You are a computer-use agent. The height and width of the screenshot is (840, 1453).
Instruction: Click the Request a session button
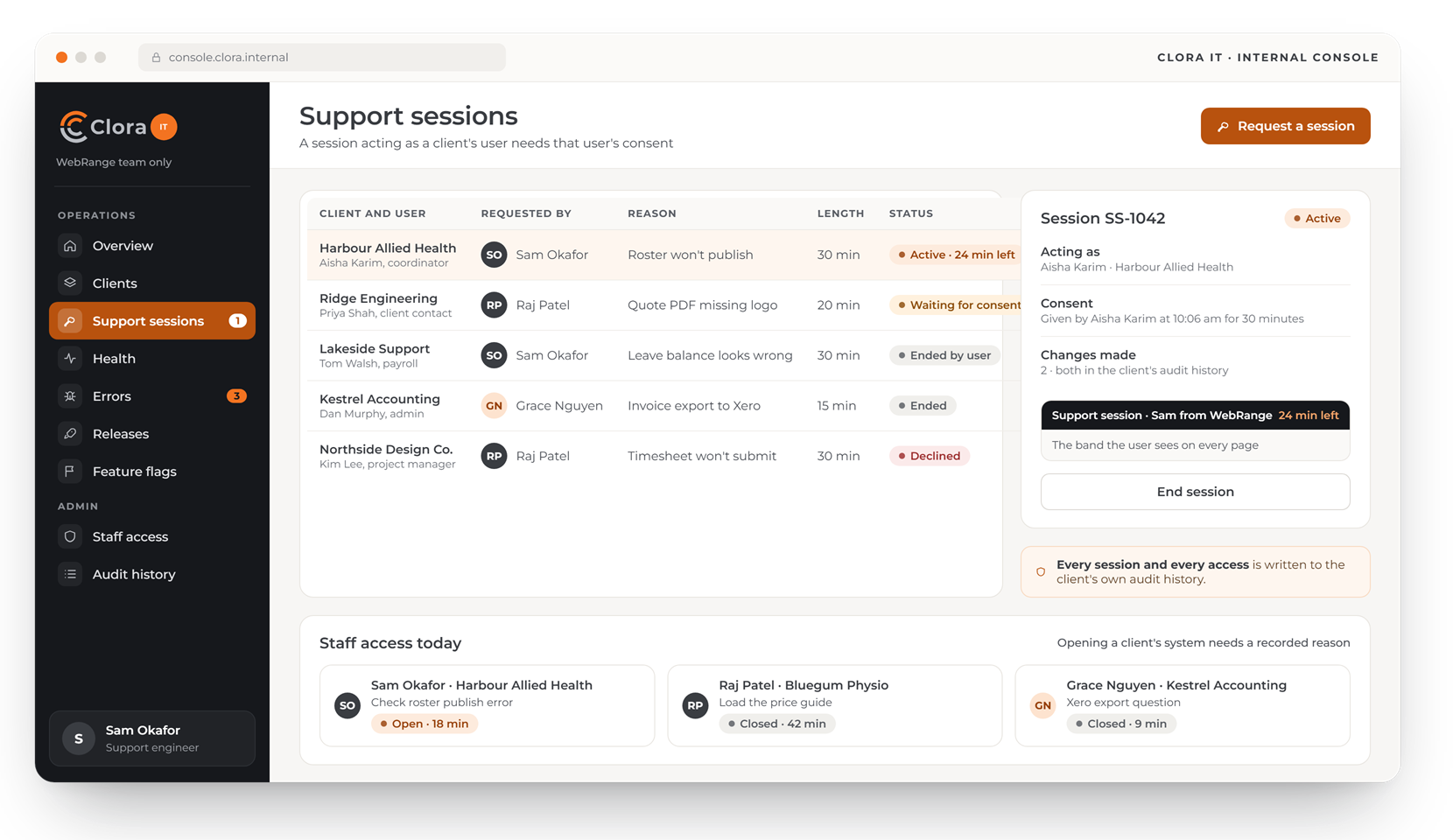[1285, 126]
